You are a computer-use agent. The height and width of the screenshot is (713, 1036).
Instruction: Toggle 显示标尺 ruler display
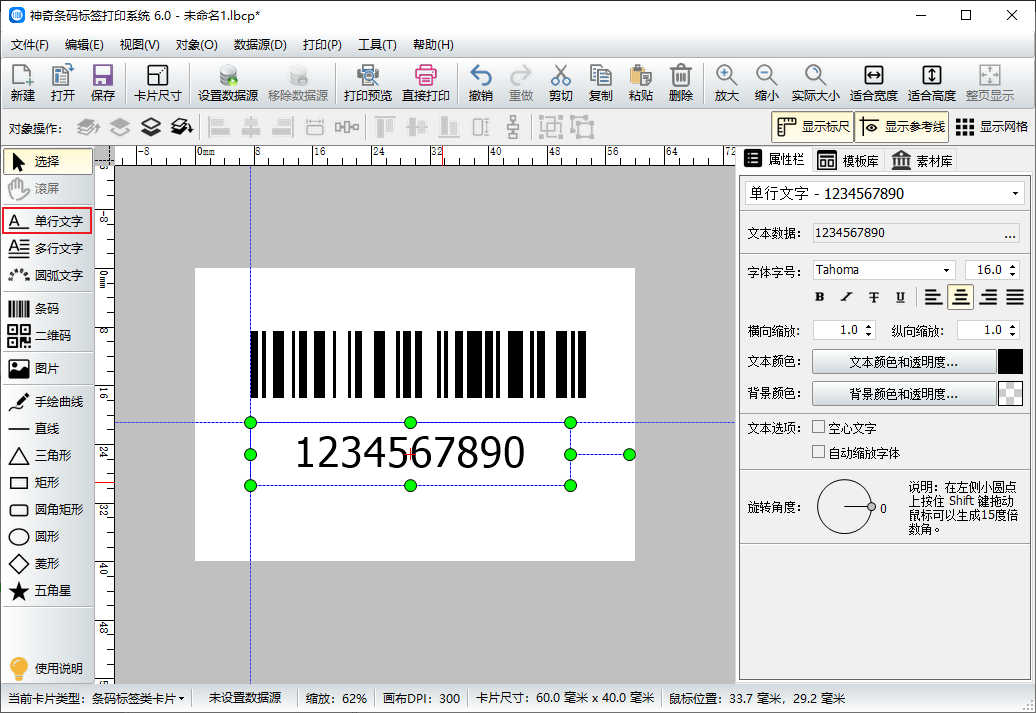[x=813, y=127]
